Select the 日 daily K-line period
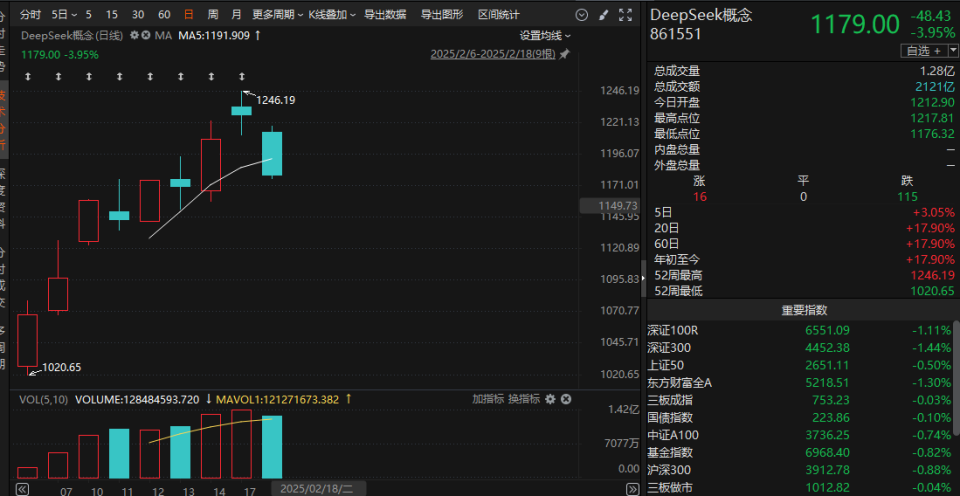Image resolution: width=960 pixels, height=496 pixels. pyautogui.click(x=189, y=15)
